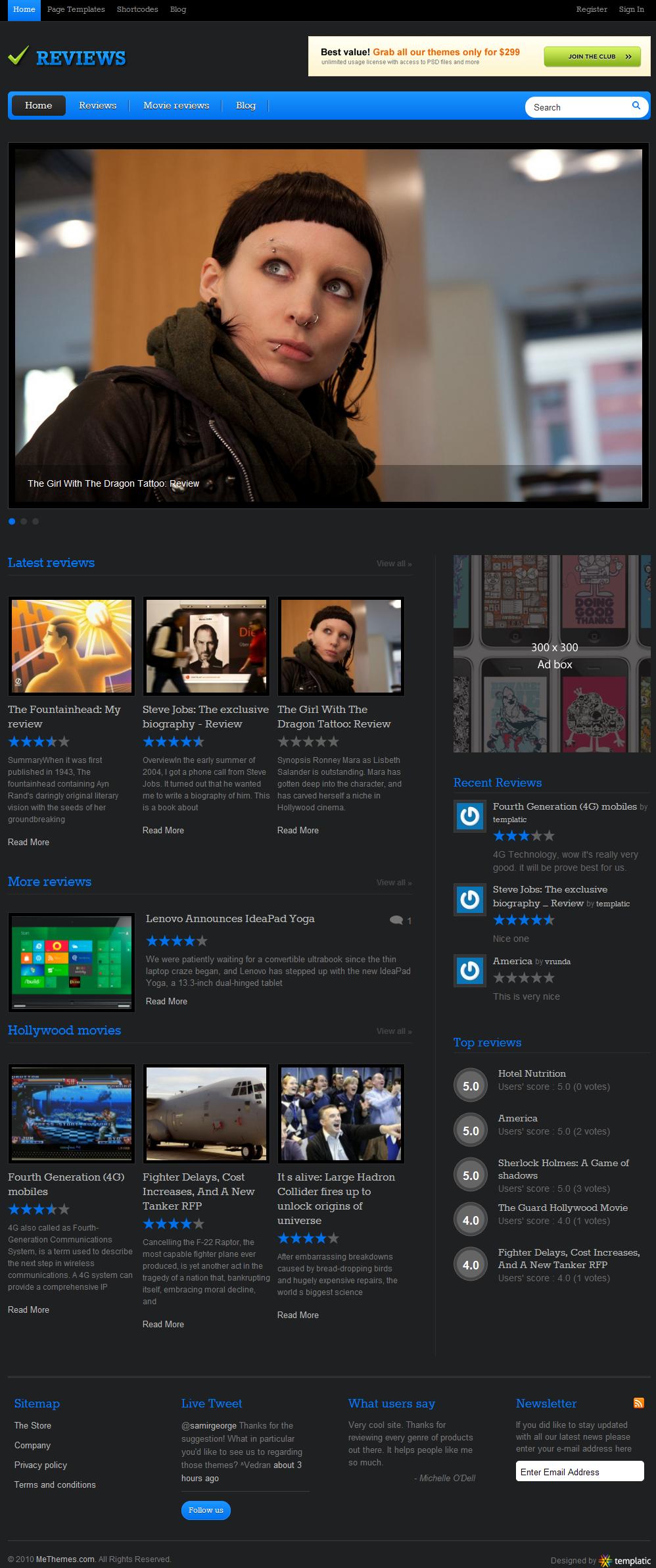Viewport: 656px width, 1568px height.
Task: Click the 300 x 300 ad box
Action: click(551, 654)
